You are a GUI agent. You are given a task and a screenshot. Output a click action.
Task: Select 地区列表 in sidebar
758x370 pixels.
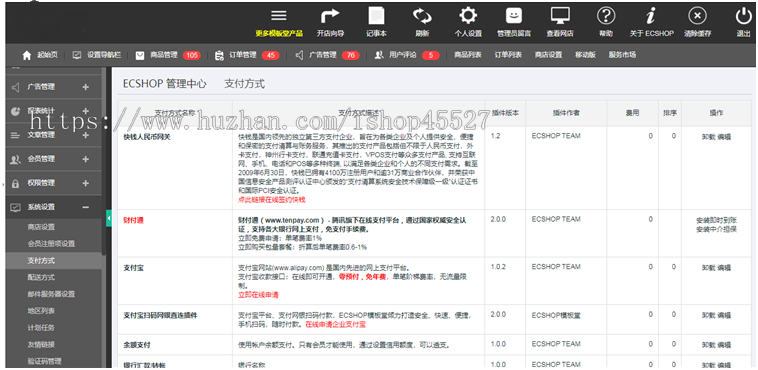[41, 311]
